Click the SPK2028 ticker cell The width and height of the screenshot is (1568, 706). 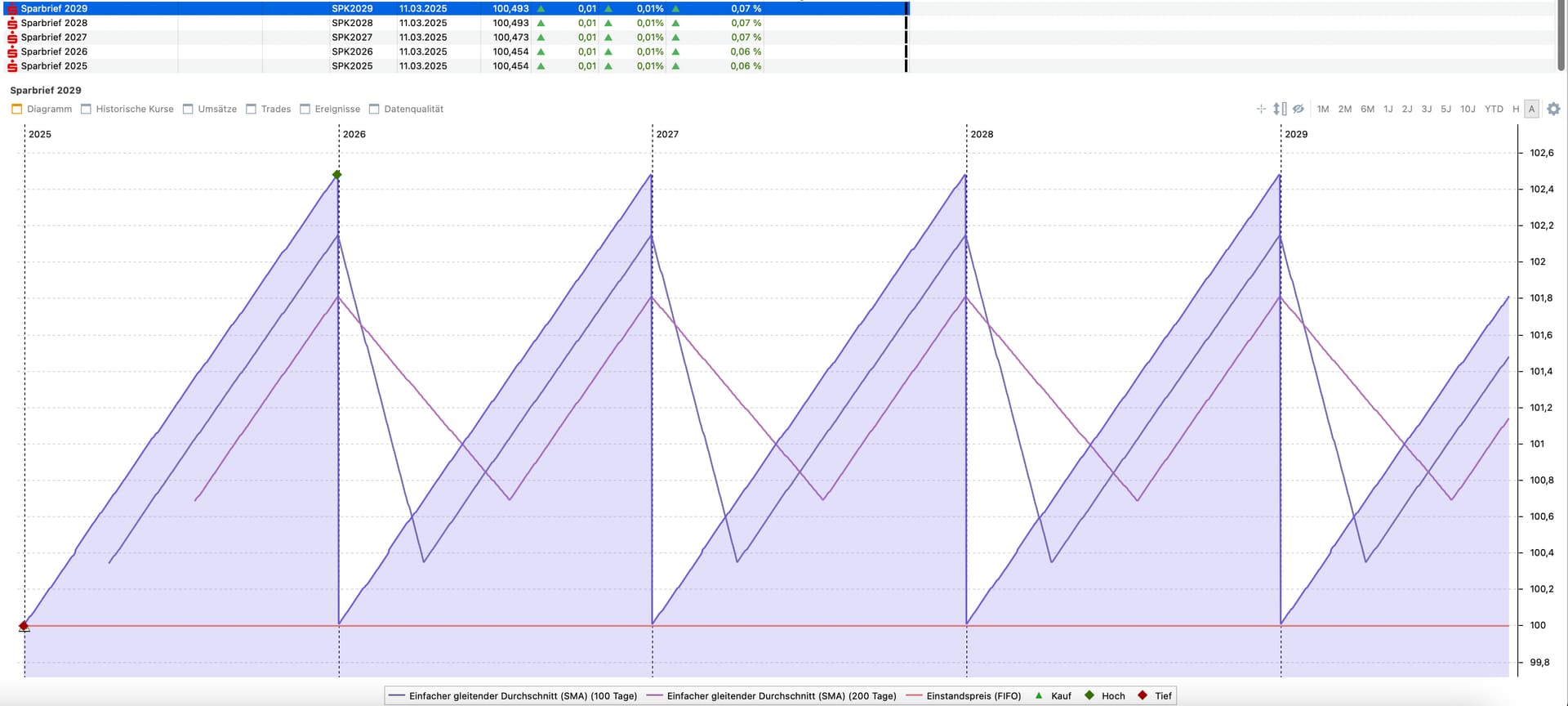pyautogui.click(x=352, y=24)
